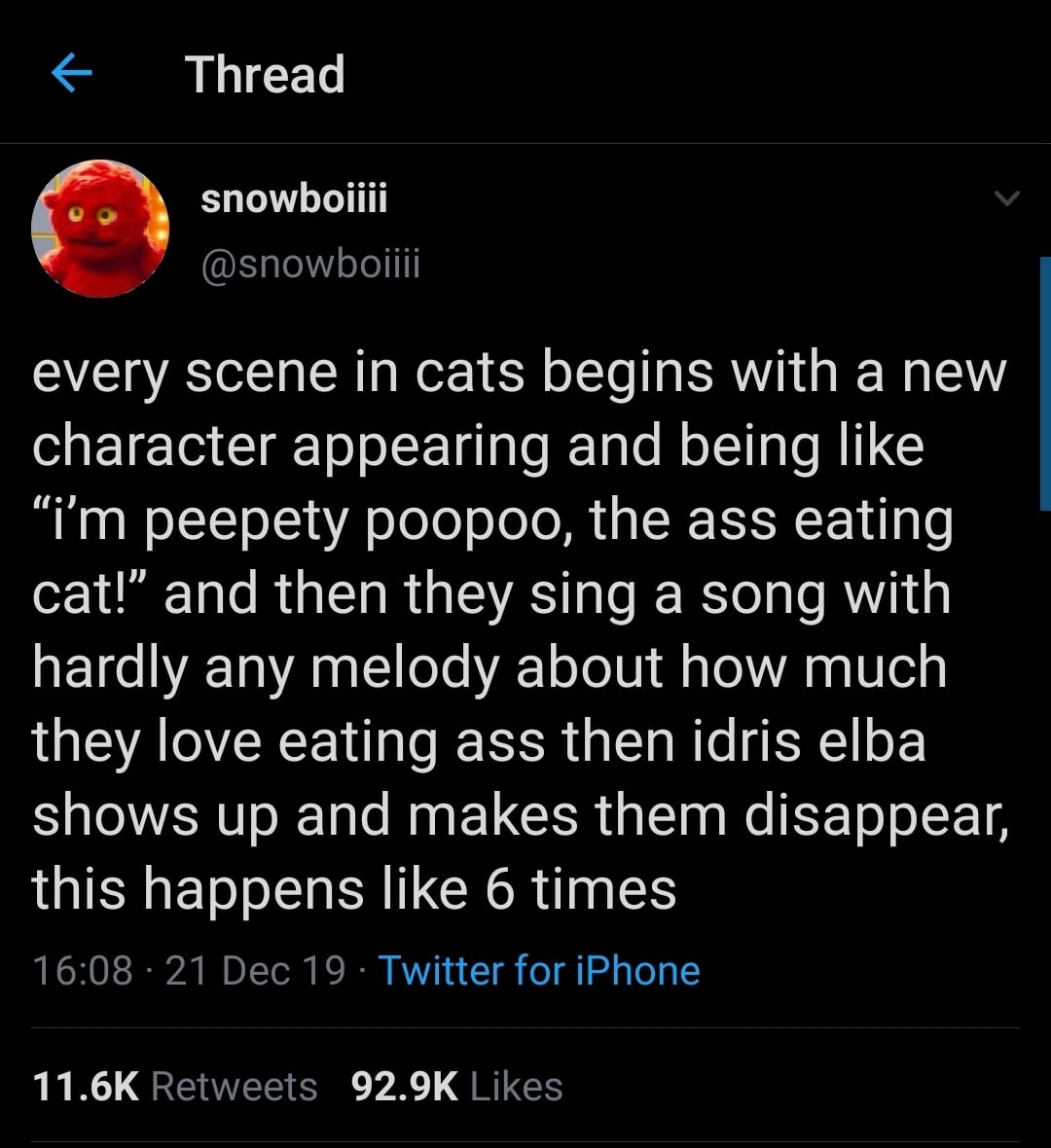Go back using the left arrow
Screen dimensions: 1051x1148
(71, 73)
